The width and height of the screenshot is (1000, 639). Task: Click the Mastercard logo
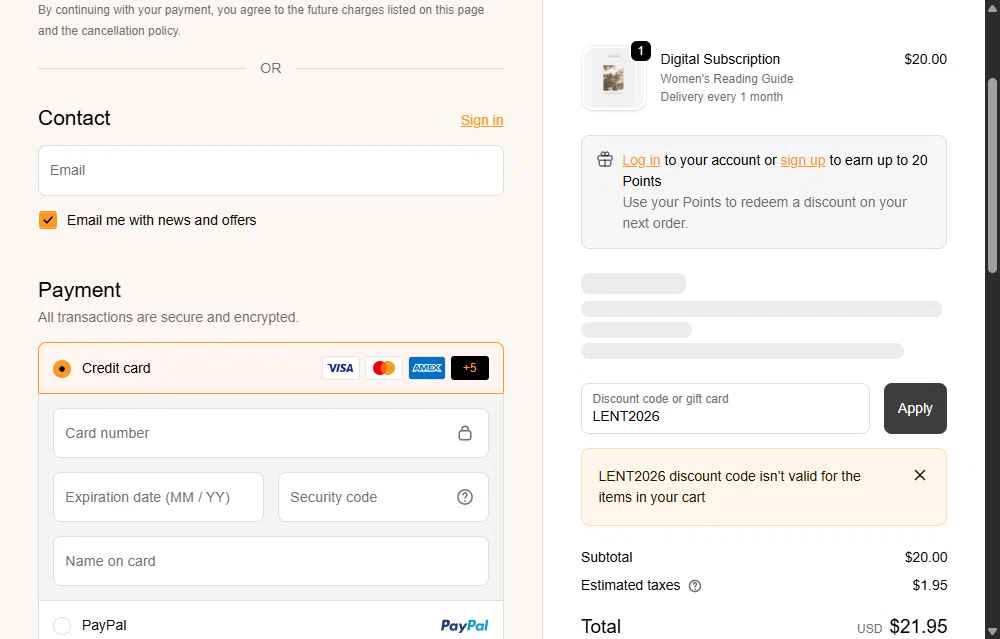click(x=384, y=368)
